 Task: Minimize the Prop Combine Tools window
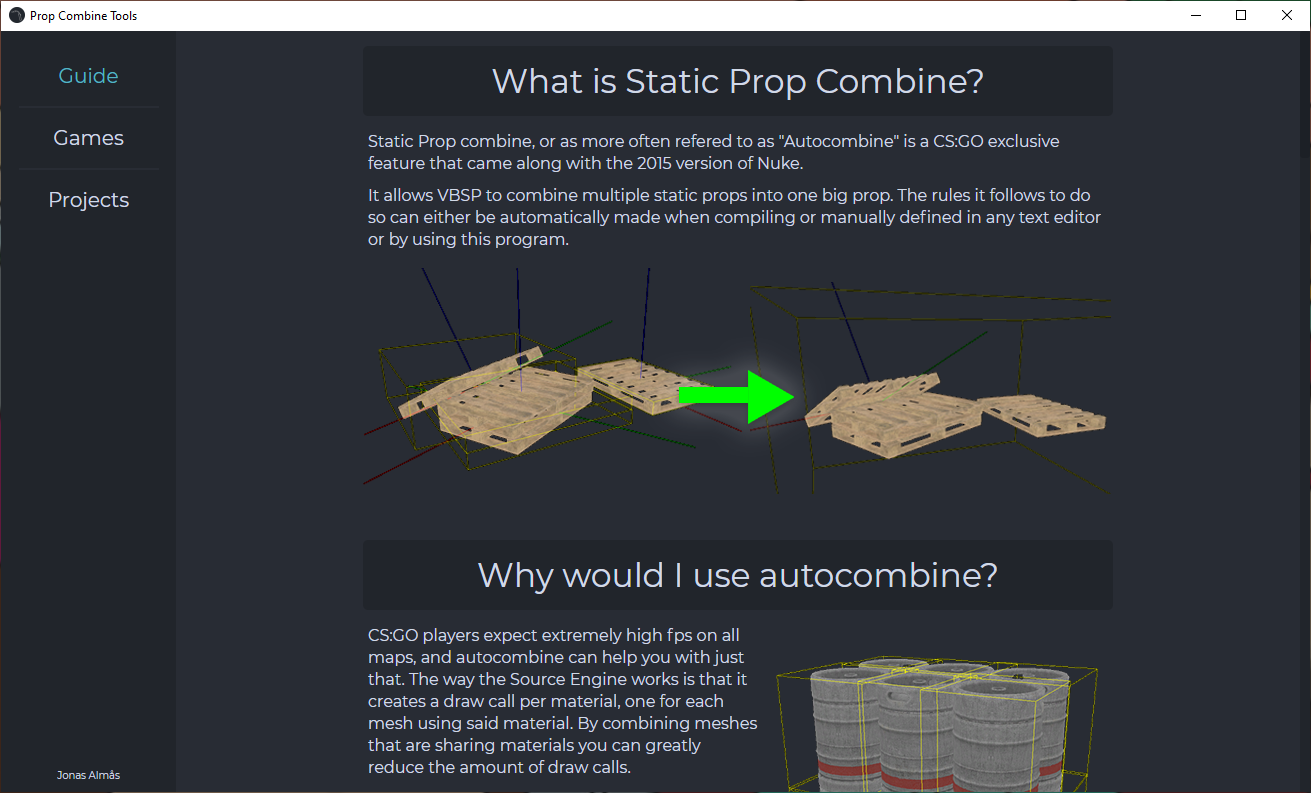1195,15
